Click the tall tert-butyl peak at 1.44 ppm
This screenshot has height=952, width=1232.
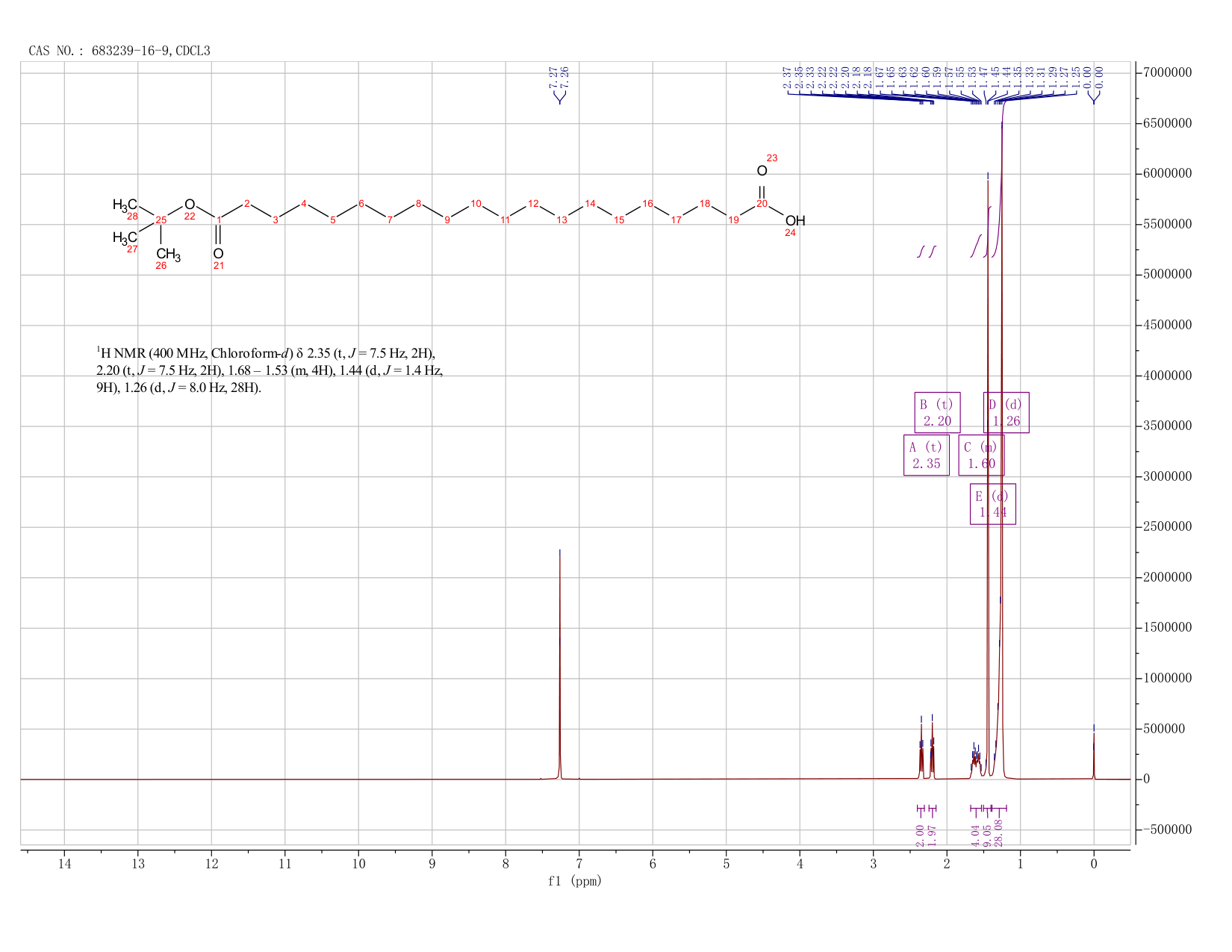988,478
